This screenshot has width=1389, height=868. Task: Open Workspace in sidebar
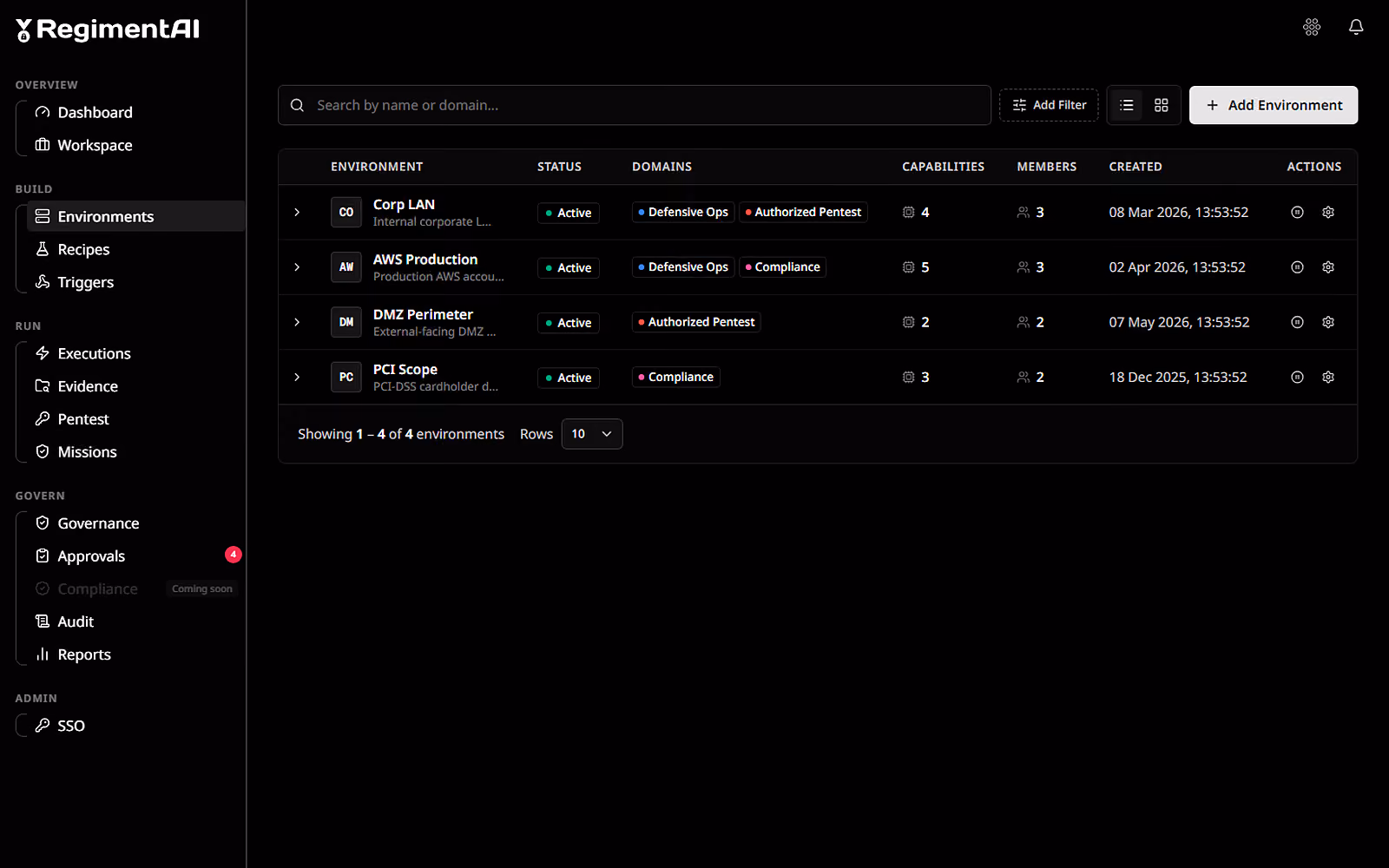(136, 145)
